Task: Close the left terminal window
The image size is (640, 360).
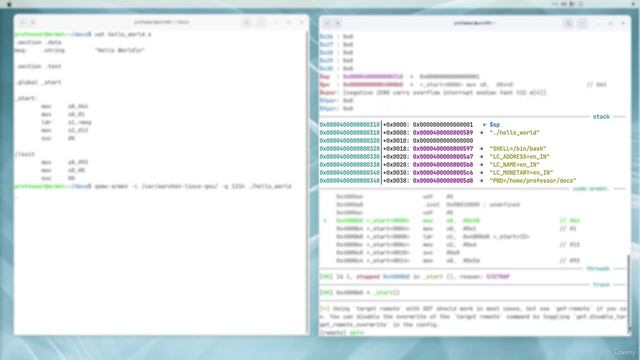Action: click(302, 22)
